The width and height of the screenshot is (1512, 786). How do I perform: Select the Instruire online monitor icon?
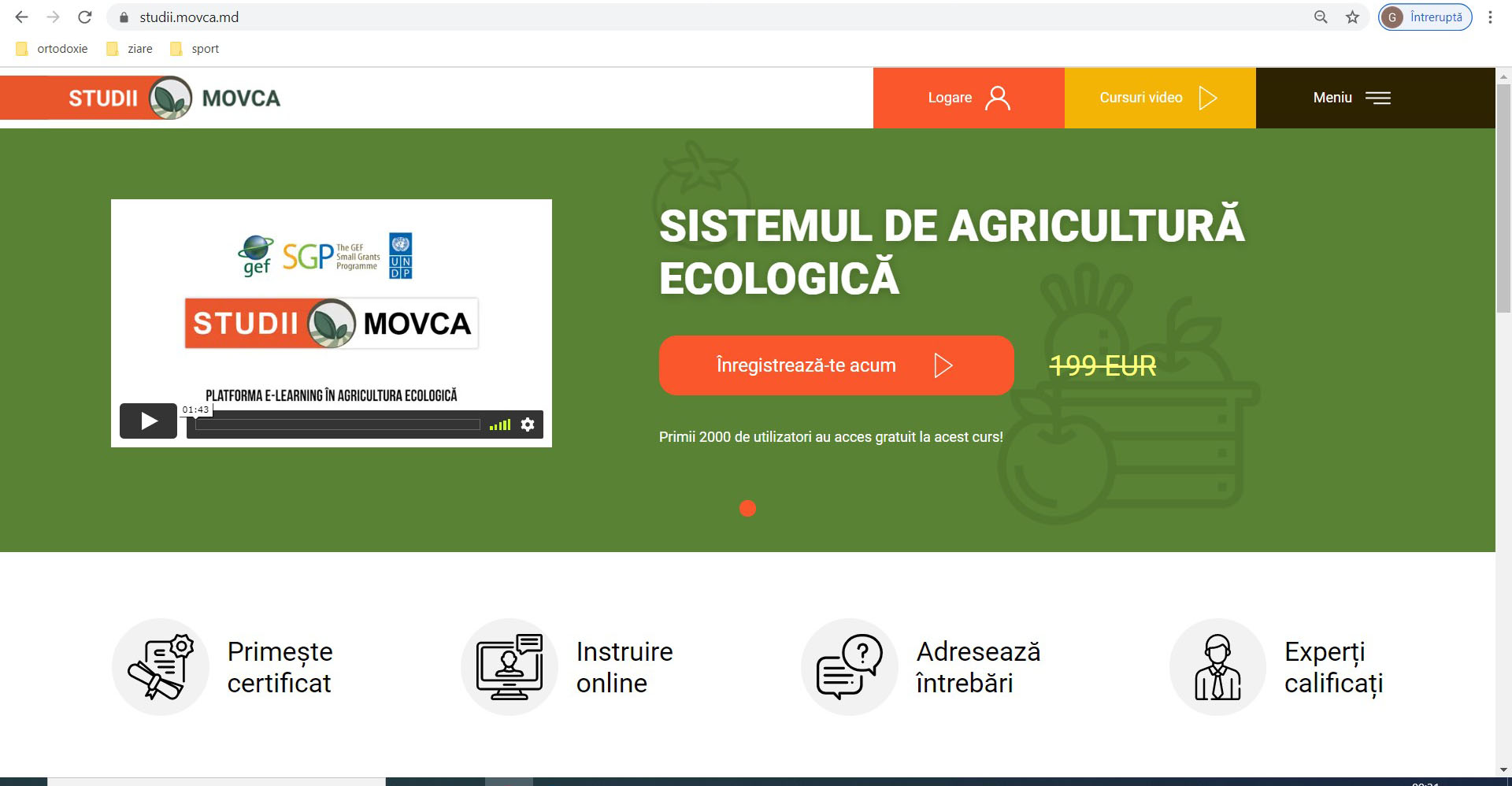(509, 666)
